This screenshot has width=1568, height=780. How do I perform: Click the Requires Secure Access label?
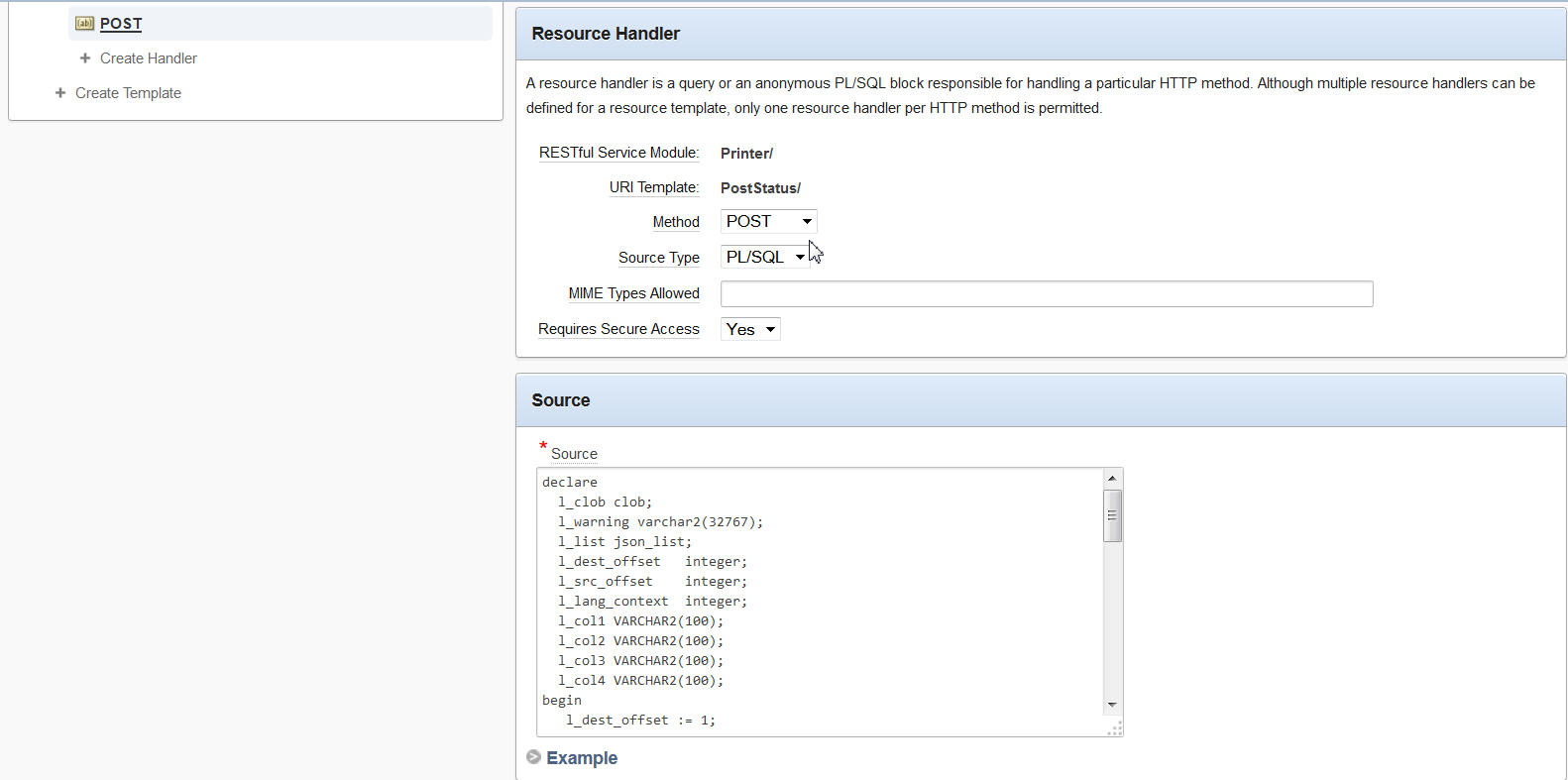[618, 329]
